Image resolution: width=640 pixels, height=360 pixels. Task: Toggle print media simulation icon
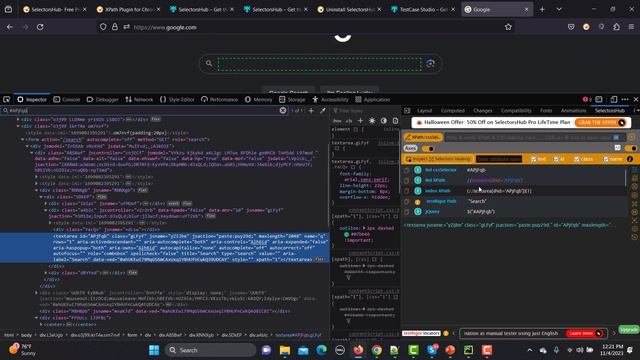(x=395, y=121)
